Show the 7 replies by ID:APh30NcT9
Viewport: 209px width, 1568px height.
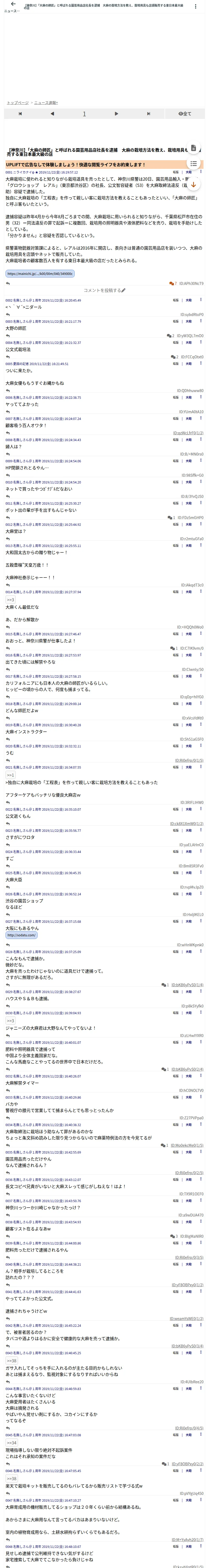tap(187, 284)
